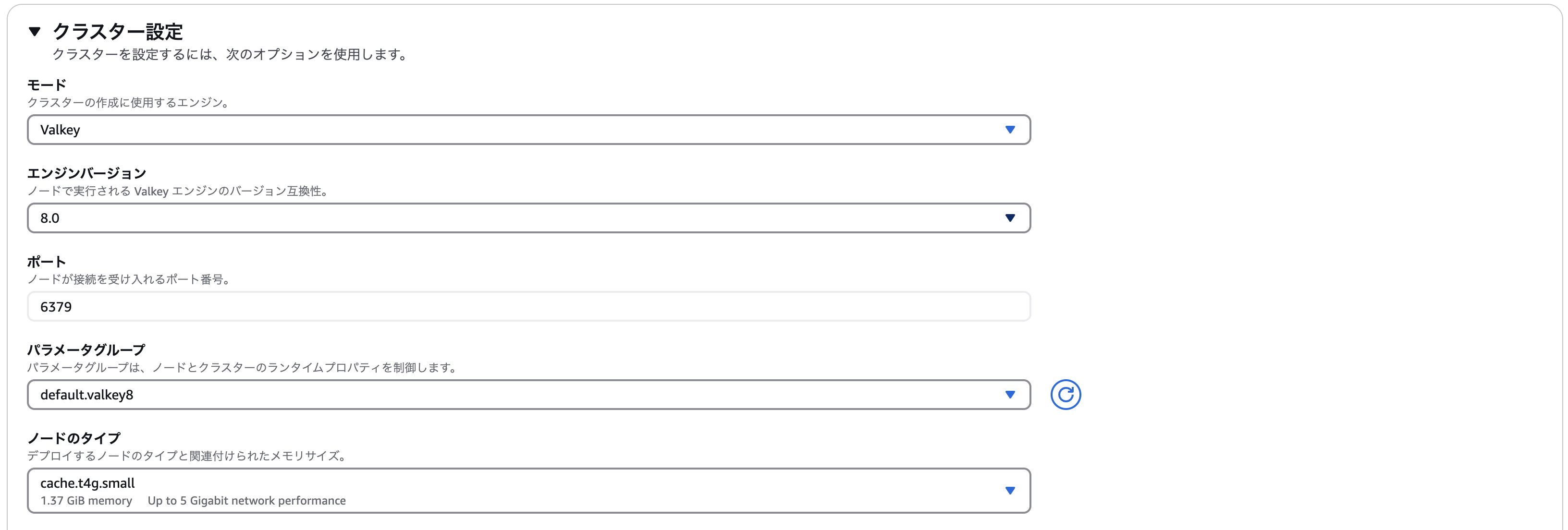Image resolution: width=1568 pixels, height=530 pixels.
Task: Click the arrow icon on default.valkey8 dropdown
Action: point(1010,395)
